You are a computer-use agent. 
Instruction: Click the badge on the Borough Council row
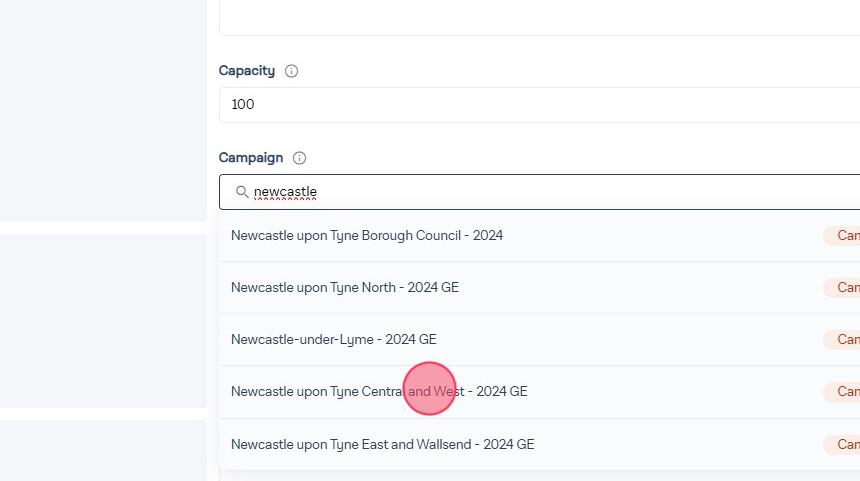[842, 236]
